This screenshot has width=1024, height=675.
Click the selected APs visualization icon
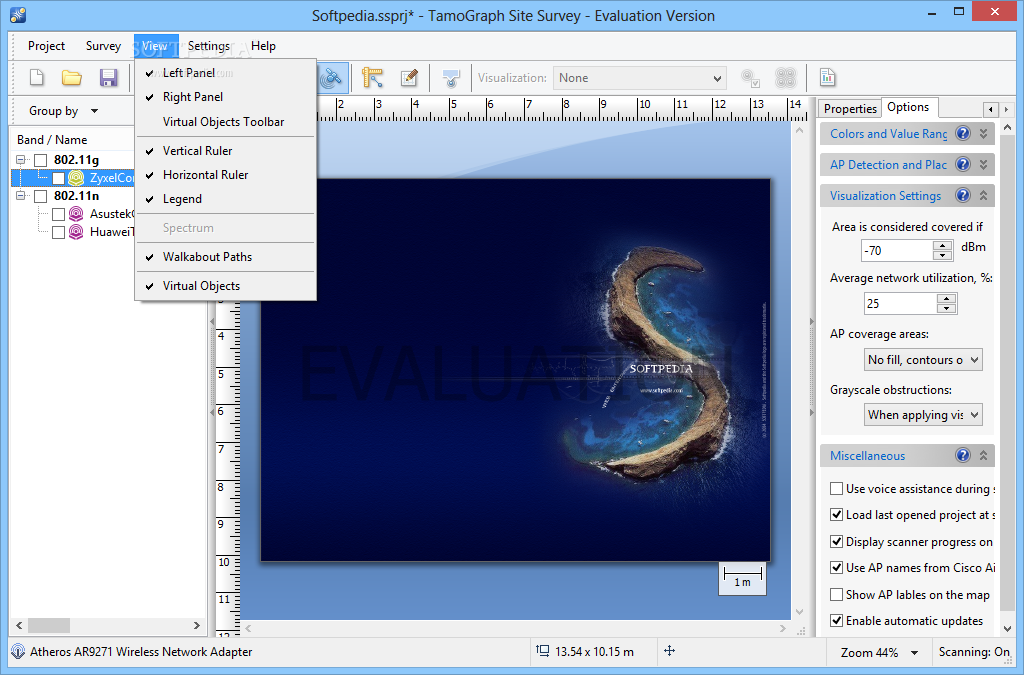750,78
